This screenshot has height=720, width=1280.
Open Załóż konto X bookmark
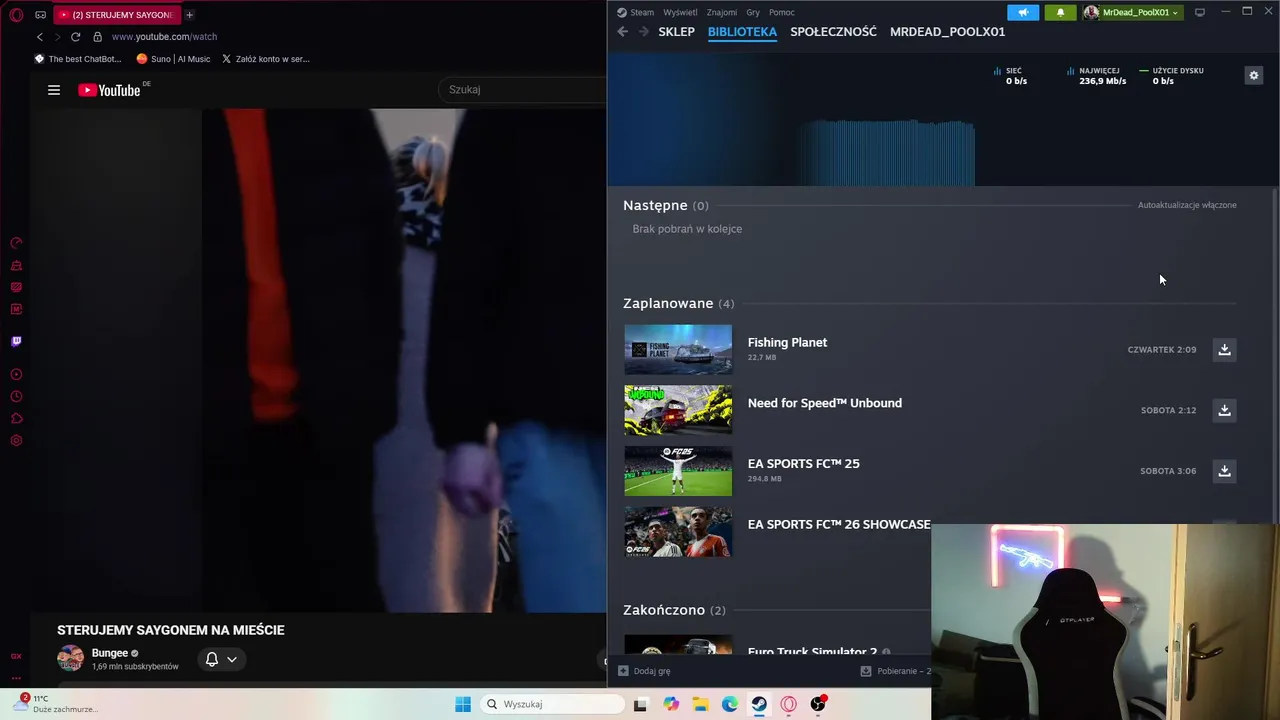tap(265, 59)
